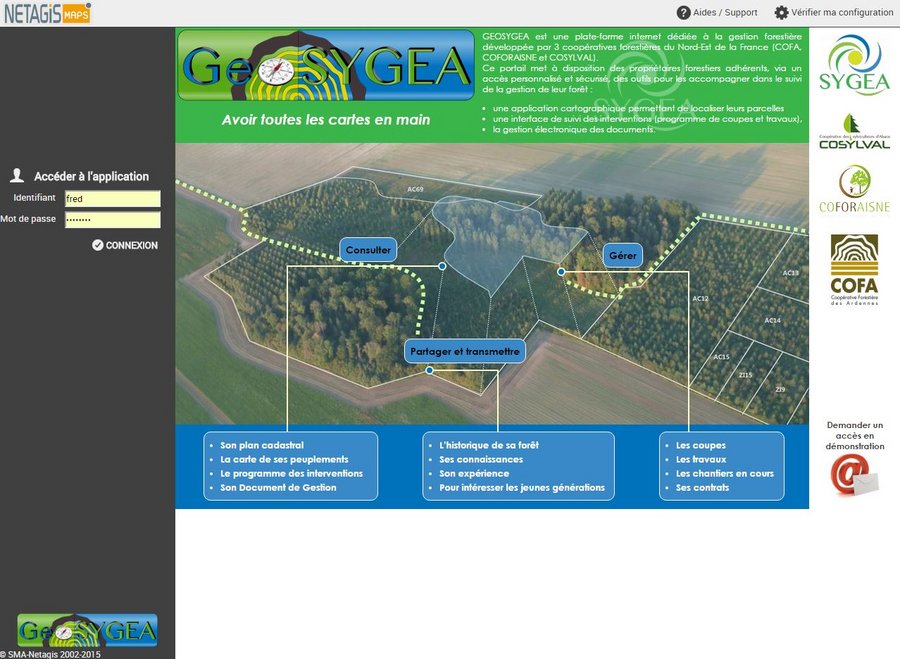Click the GeoSYGEA logo in the sidebar footer
Screen dimensions: 900x659
point(88,630)
